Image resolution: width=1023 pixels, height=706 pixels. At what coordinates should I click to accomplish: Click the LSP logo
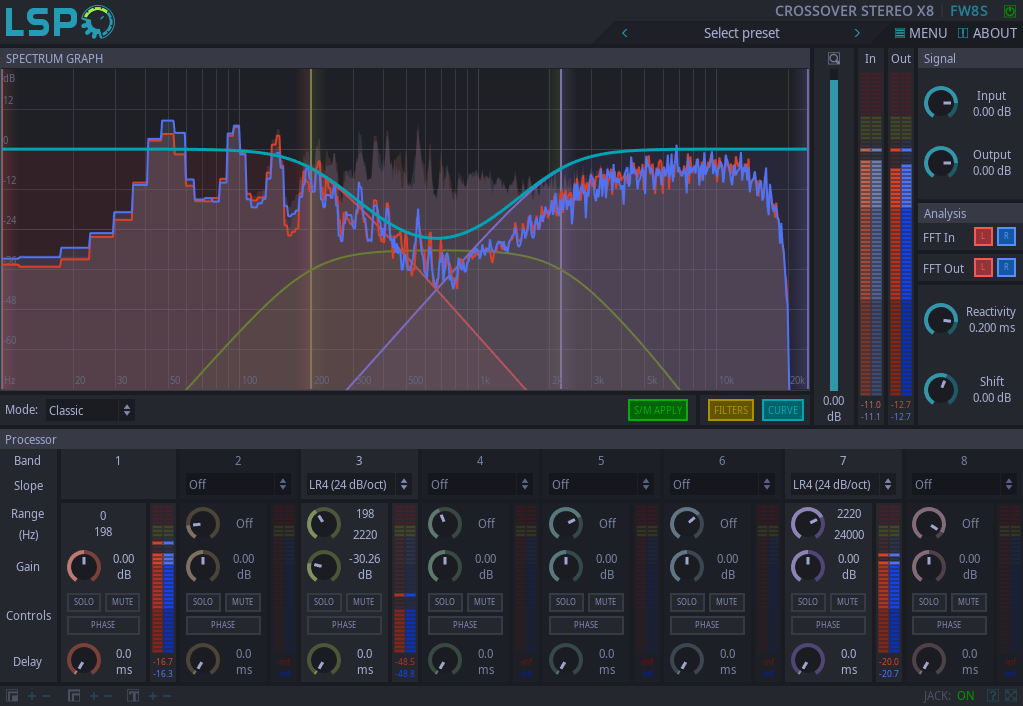[x=60, y=21]
